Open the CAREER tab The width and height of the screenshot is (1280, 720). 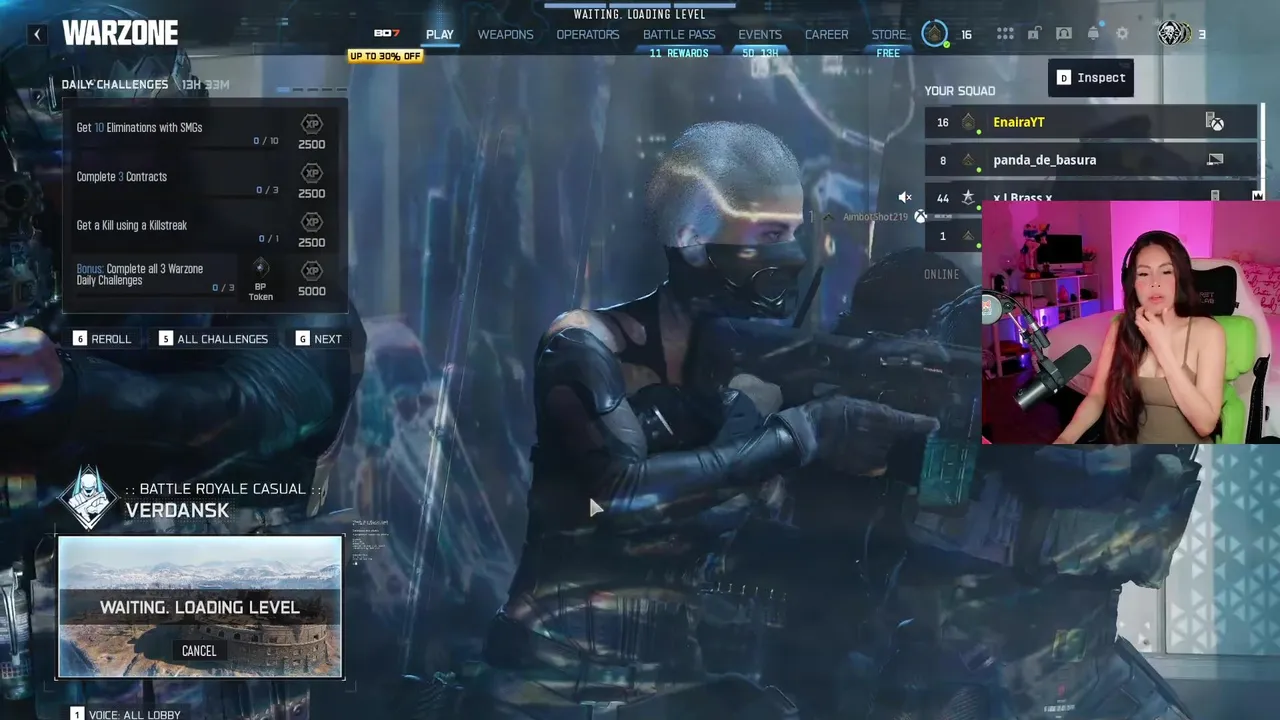coord(827,34)
